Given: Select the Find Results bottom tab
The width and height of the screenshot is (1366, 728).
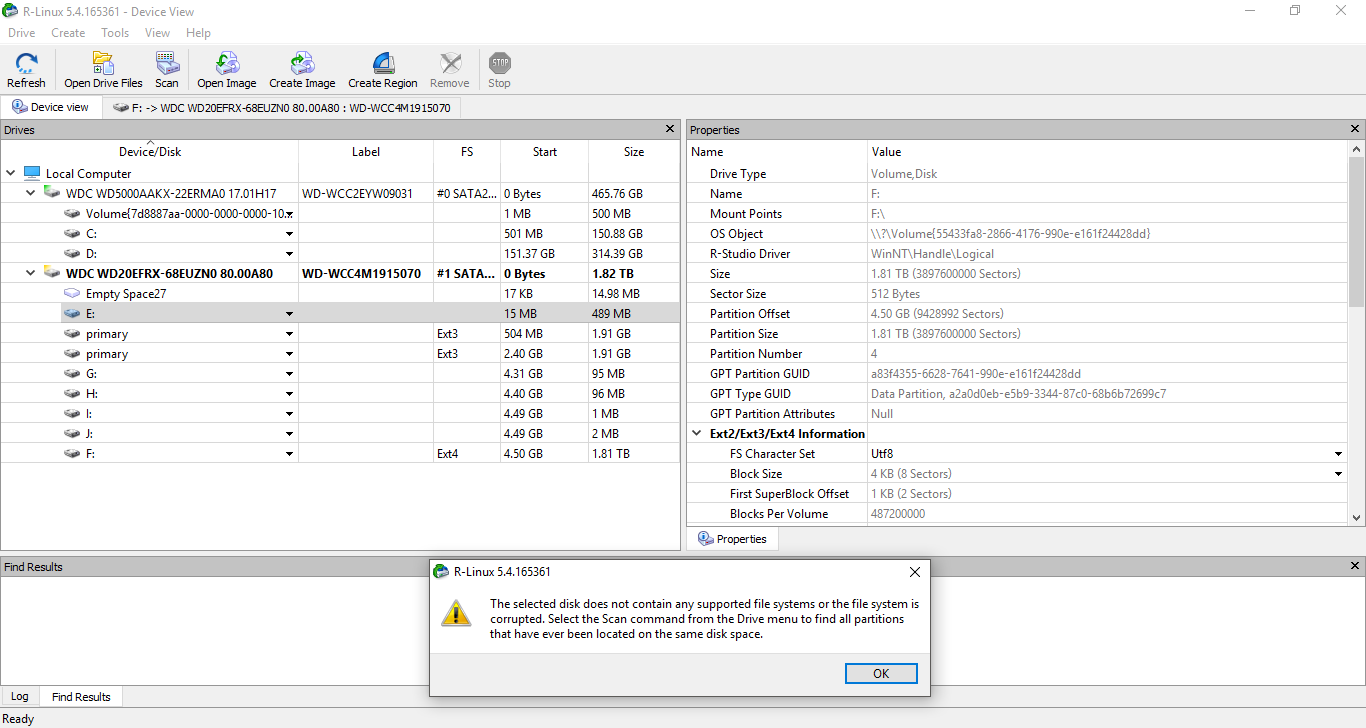Looking at the screenshot, I should [x=81, y=696].
